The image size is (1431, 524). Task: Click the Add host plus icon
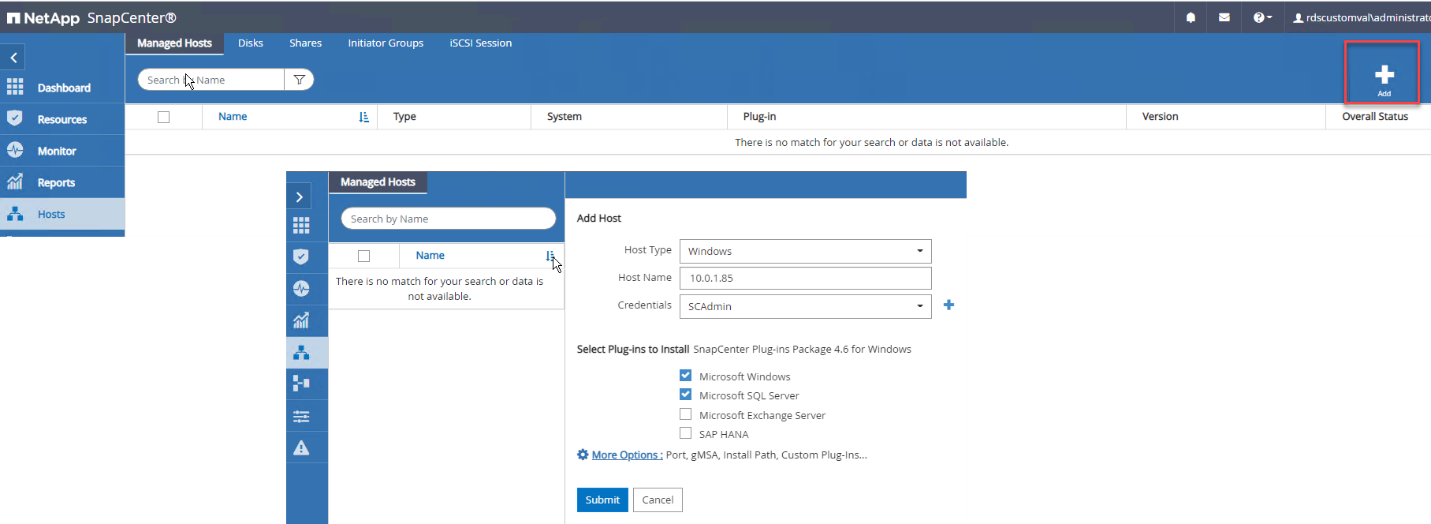tap(1384, 75)
